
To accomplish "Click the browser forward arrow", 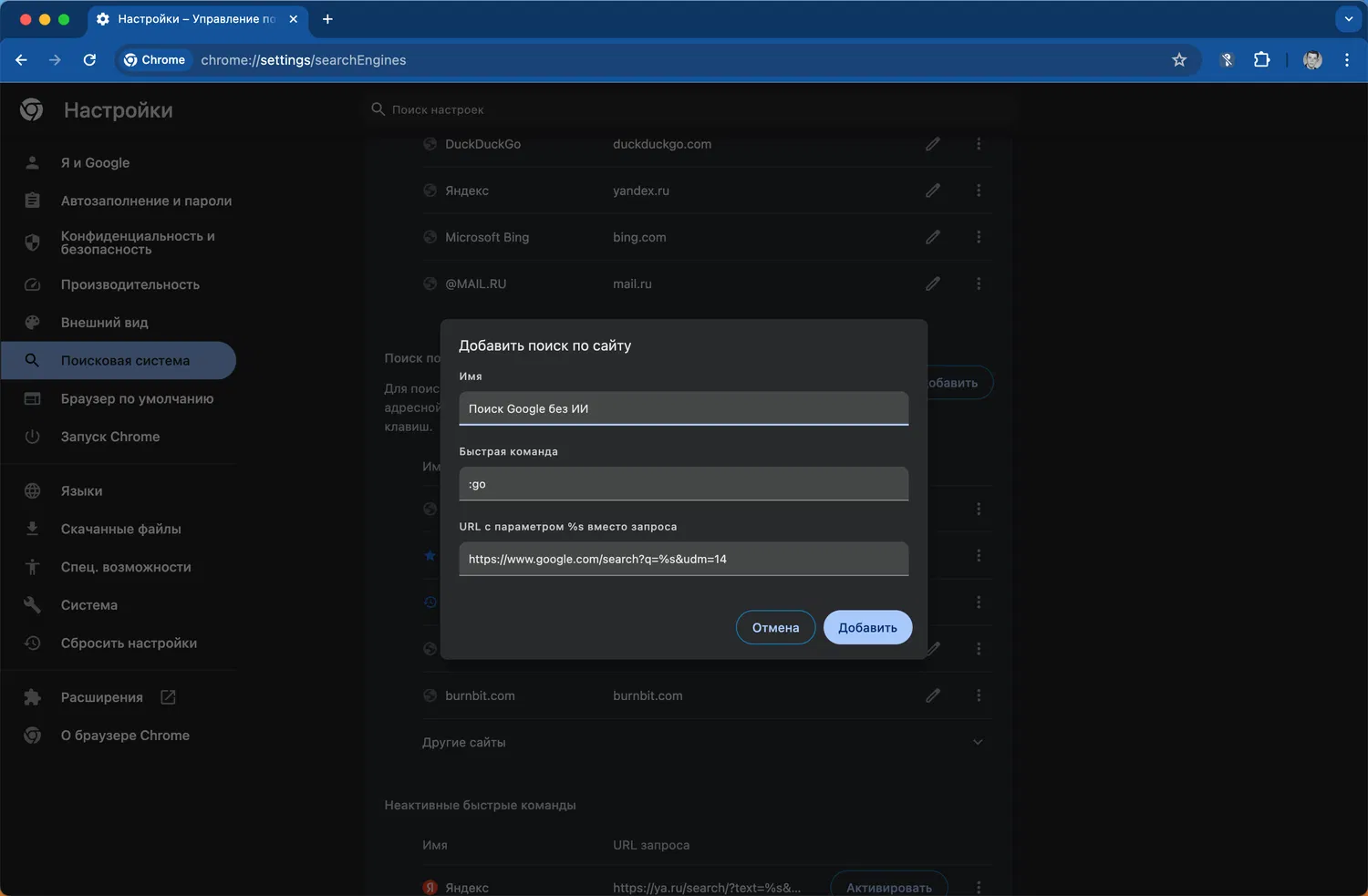I will (55, 60).
